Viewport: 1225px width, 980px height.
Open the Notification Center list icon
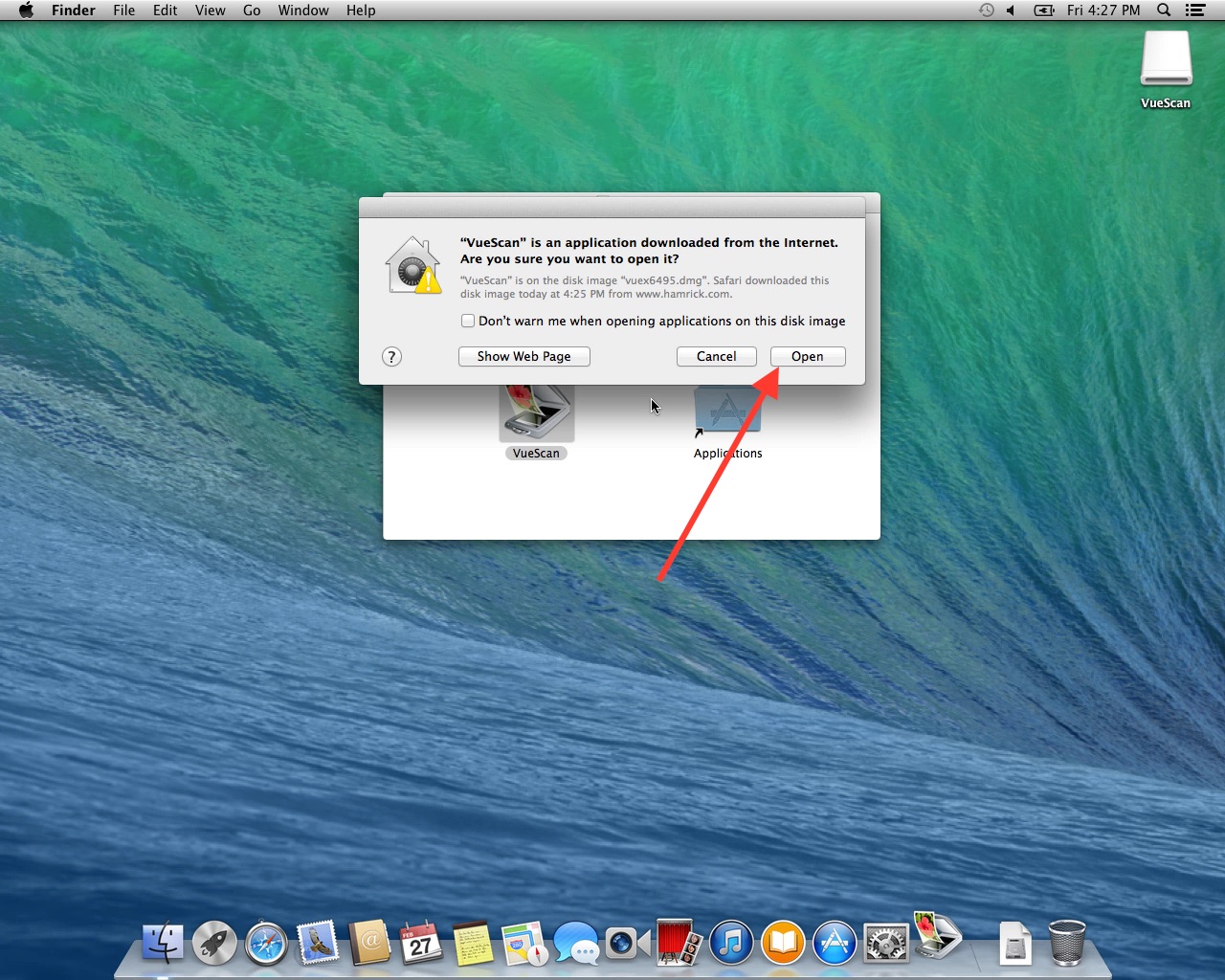pyautogui.click(x=1195, y=11)
